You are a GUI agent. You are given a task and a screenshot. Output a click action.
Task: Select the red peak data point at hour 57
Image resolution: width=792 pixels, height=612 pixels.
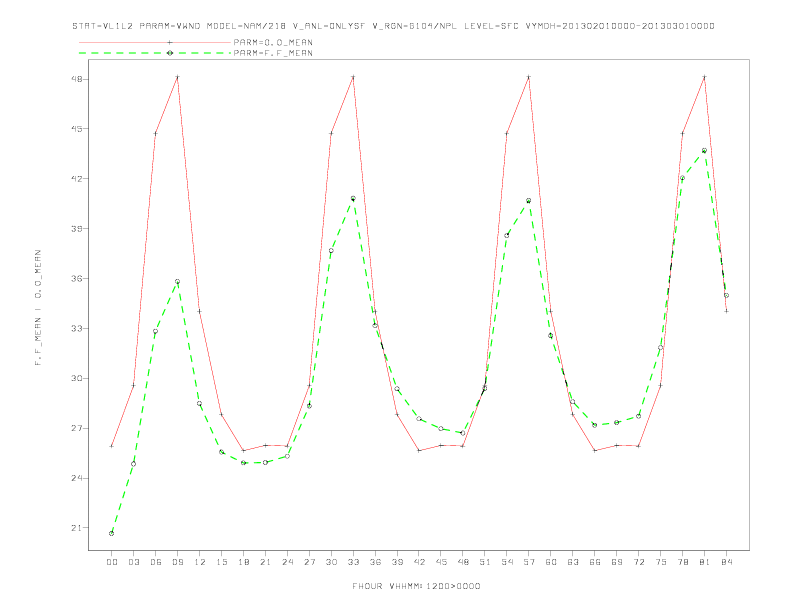click(x=529, y=77)
